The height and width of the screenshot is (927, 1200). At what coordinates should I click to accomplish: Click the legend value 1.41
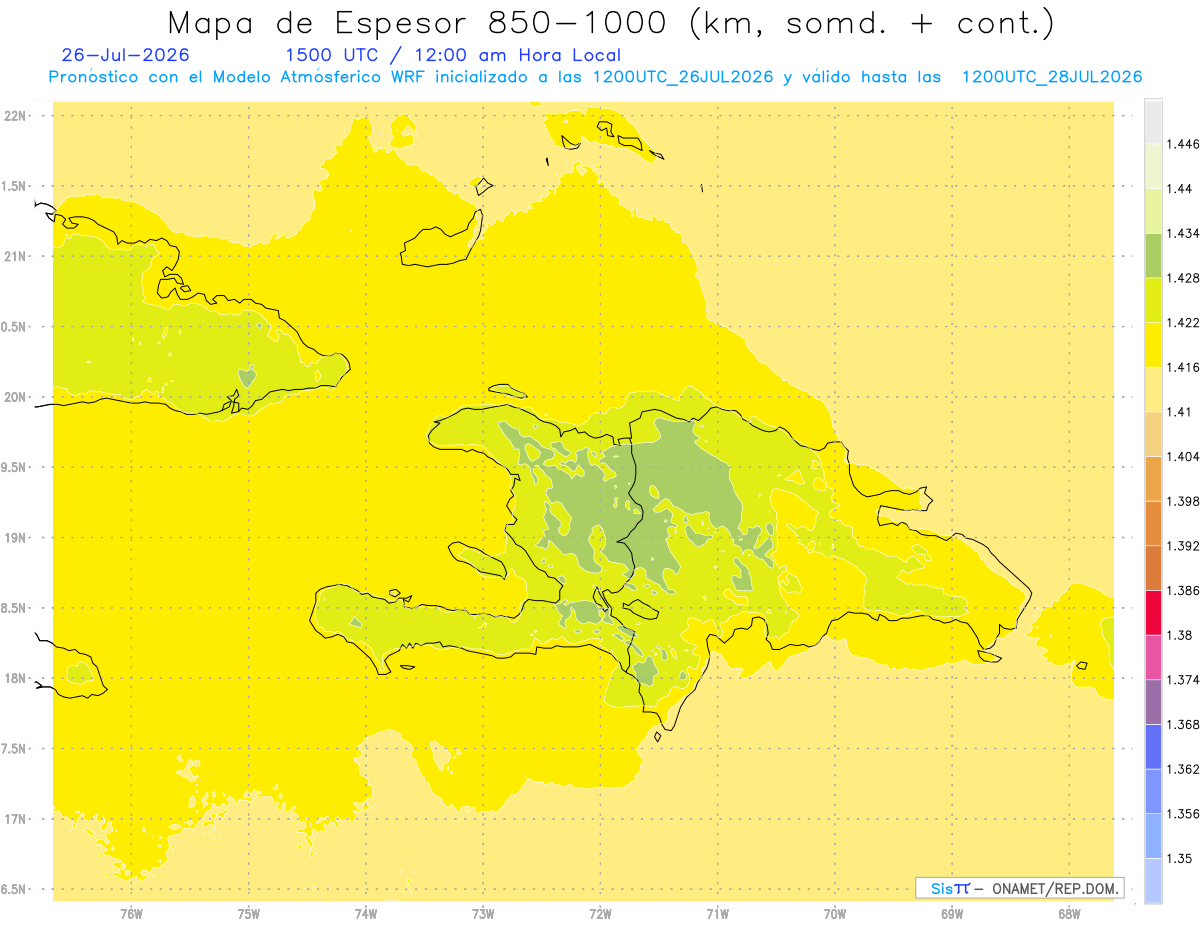click(x=1181, y=412)
